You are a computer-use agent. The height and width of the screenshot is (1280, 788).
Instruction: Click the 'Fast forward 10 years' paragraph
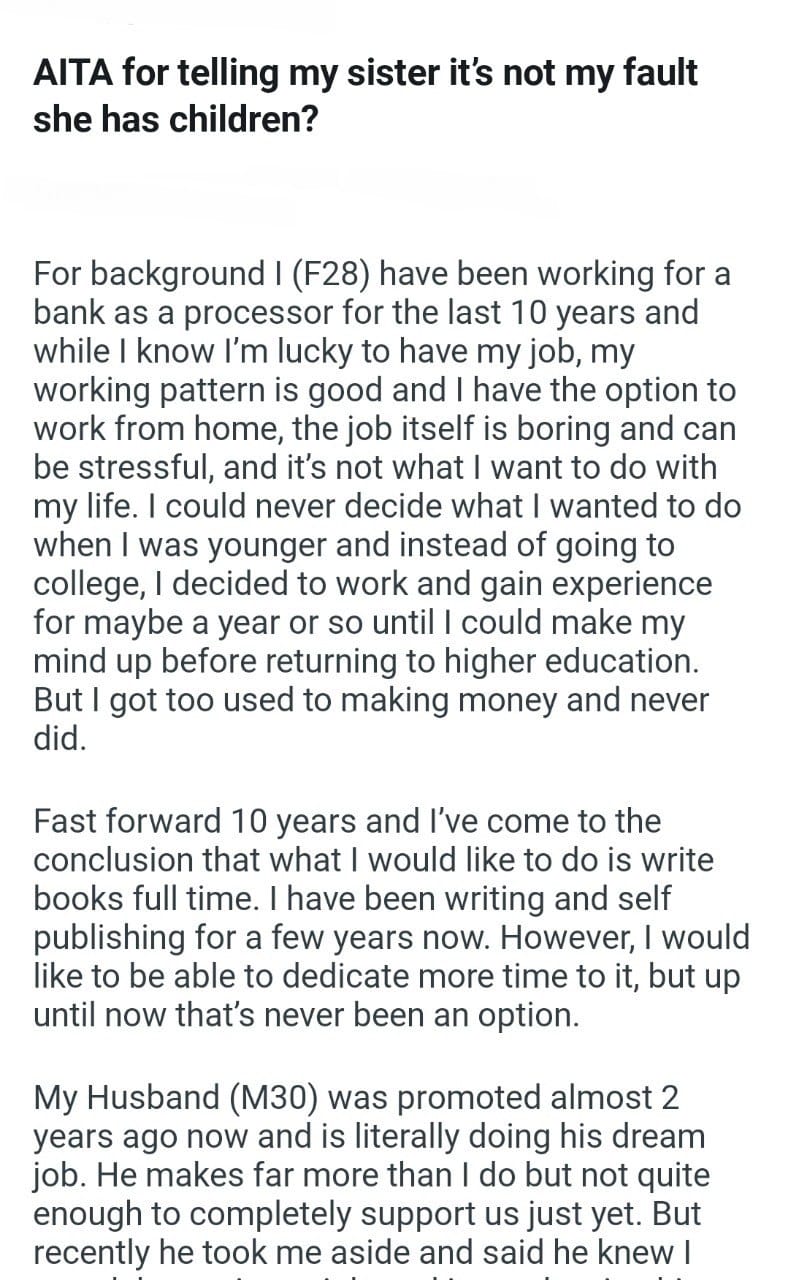[x=391, y=918]
